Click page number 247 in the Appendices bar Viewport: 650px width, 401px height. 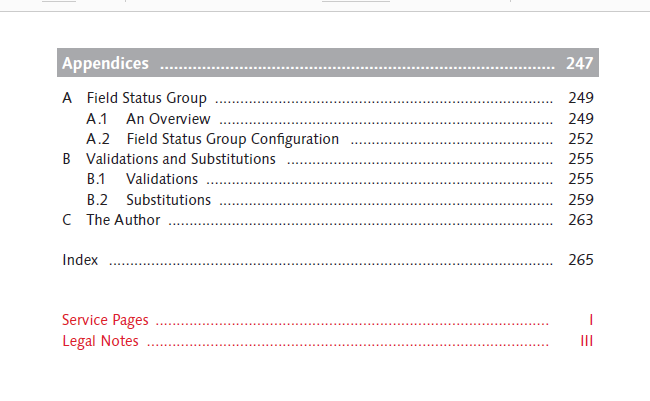580,63
